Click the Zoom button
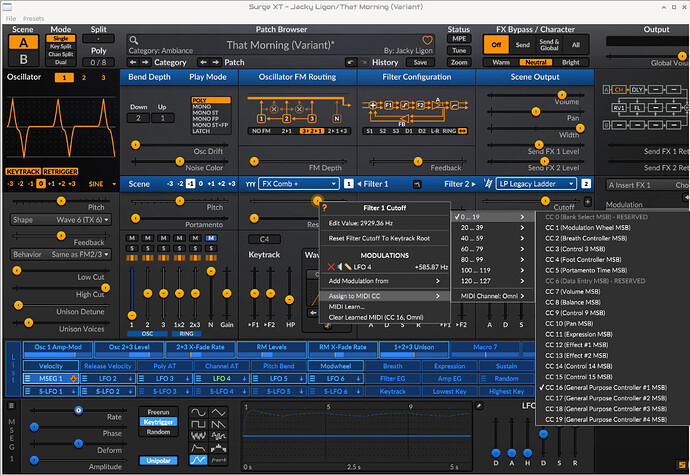The image size is (690, 475). (x=459, y=63)
